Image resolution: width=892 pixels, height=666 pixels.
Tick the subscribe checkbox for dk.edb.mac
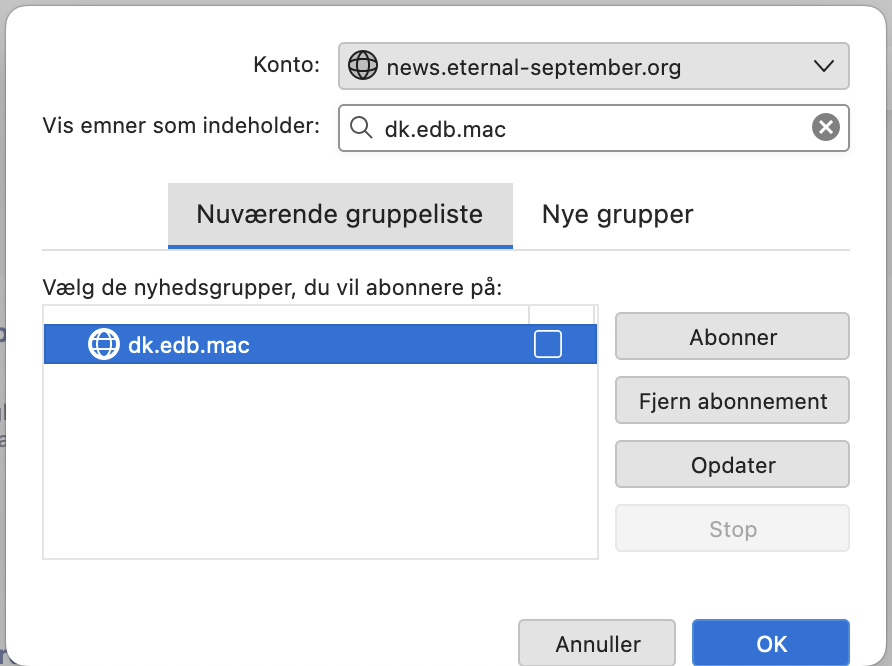click(x=547, y=344)
